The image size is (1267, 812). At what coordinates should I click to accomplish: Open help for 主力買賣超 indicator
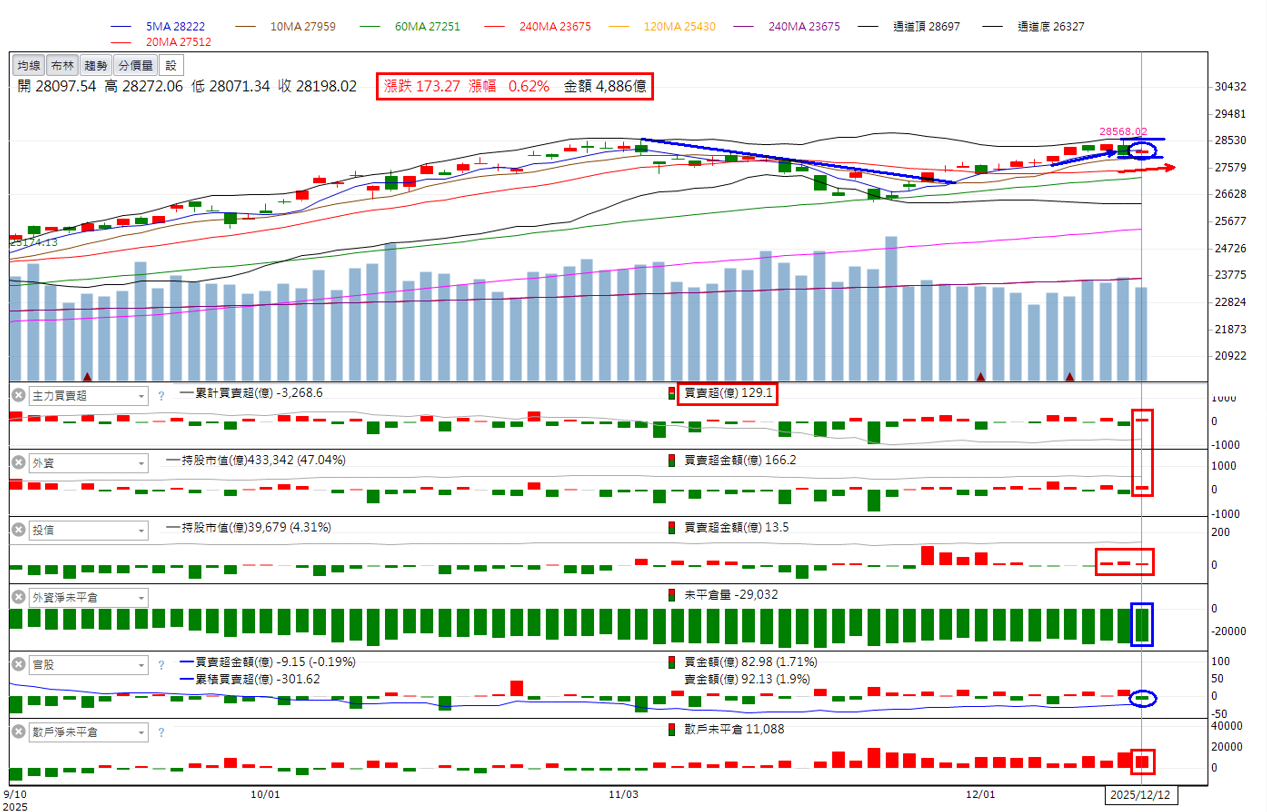click(x=161, y=396)
